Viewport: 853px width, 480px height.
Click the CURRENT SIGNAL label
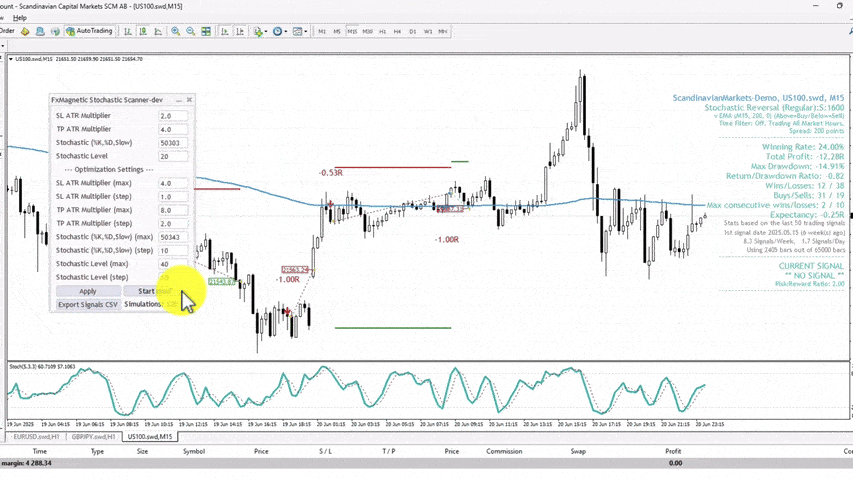tap(811, 266)
